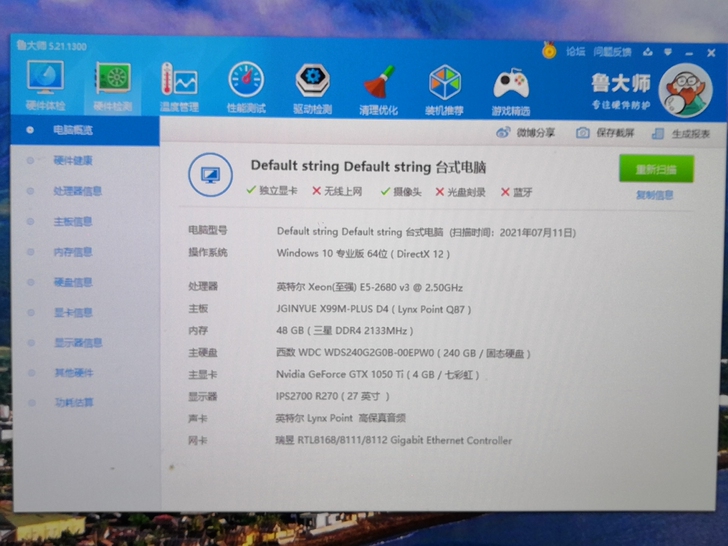
Task: Switch to 硬件健康 sidebar item
Action: [73, 160]
